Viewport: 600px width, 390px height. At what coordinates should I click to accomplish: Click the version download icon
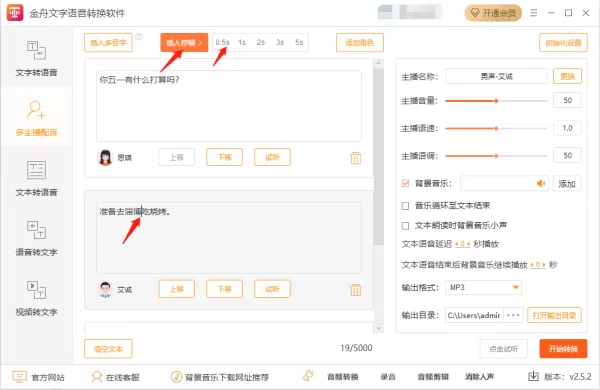(x=533, y=377)
